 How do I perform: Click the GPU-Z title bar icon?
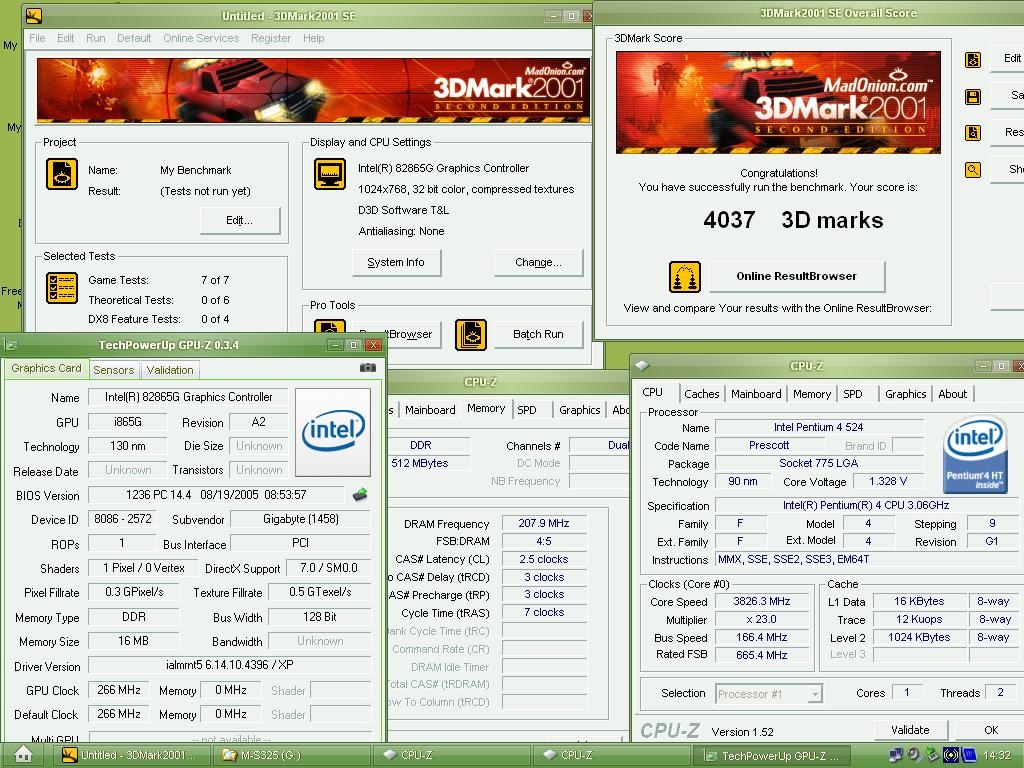point(10,345)
